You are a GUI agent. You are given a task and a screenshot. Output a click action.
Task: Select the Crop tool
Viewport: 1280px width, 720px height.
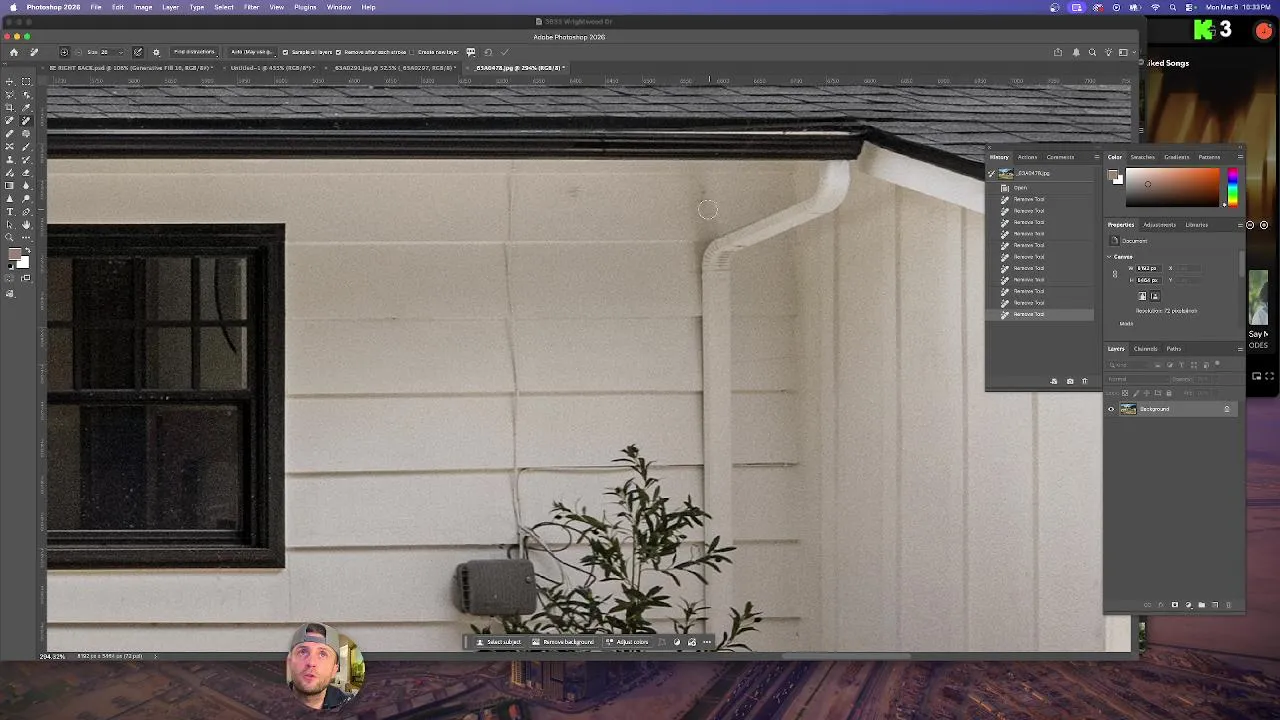10,107
